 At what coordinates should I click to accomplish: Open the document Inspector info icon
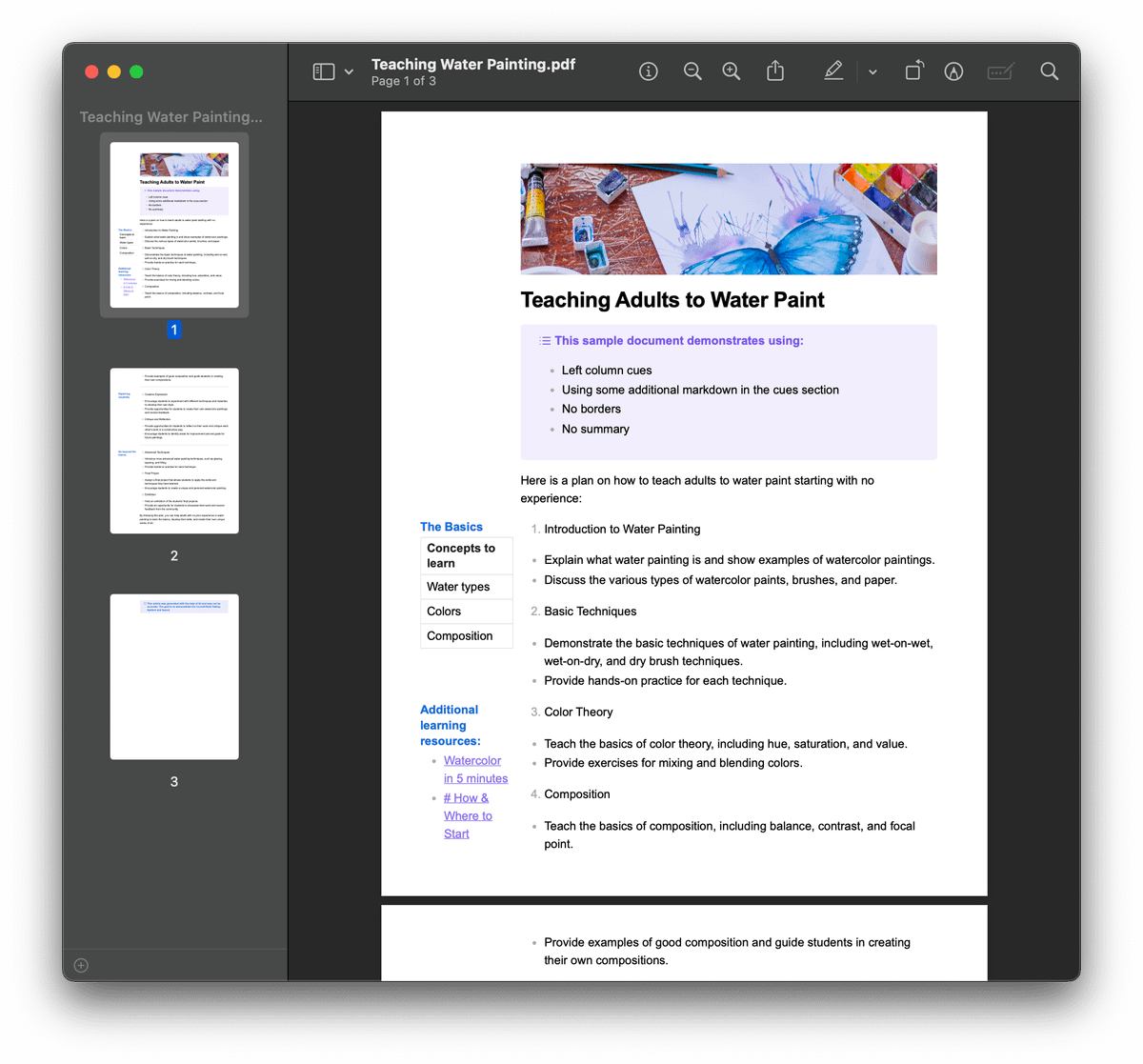pos(649,71)
